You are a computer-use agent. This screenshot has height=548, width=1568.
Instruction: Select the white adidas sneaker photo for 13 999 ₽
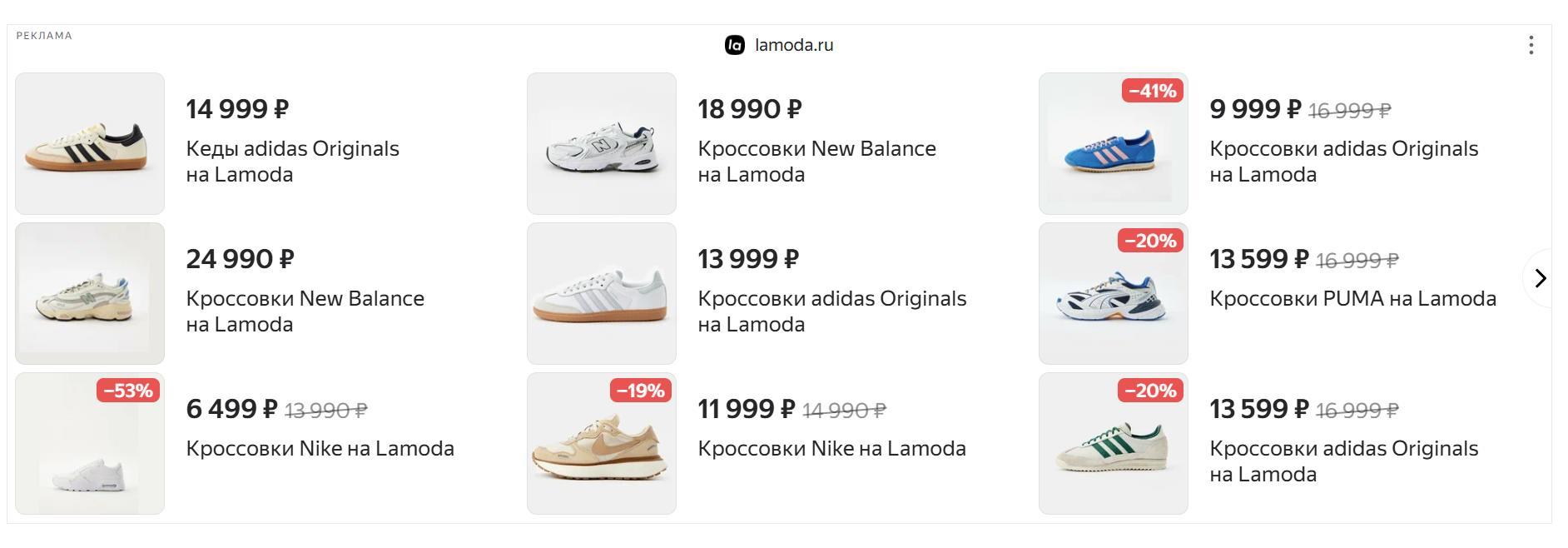click(x=602, y=293)
